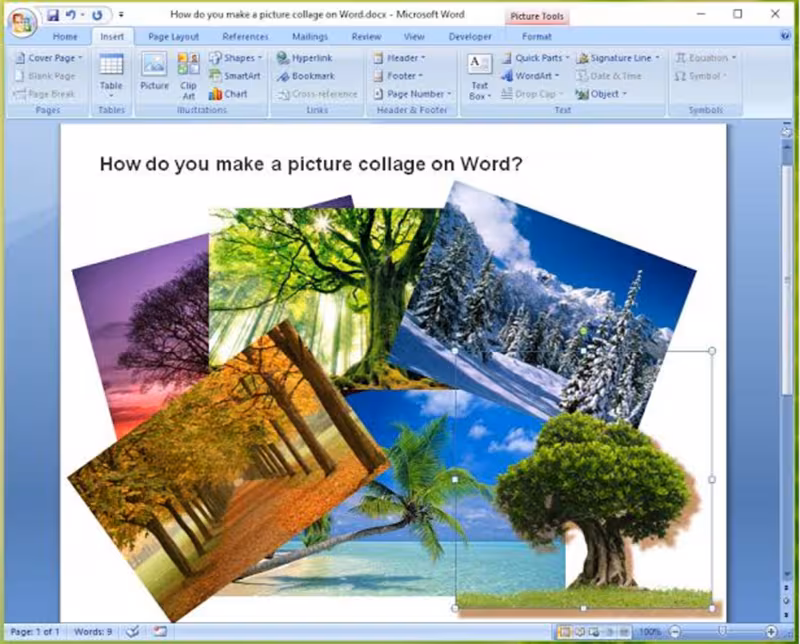Screen dimensions: 800x644
Task: Open the Table dropdown
Action: 111,76
